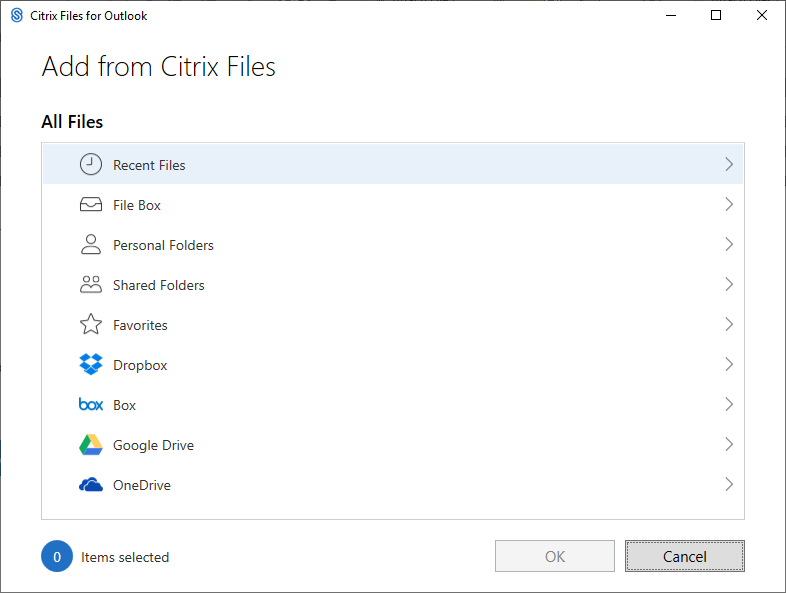The height and width of the screenshot is (593, 786).
Task: Click the items selected counter badge
Action: (x=57, y=557)
